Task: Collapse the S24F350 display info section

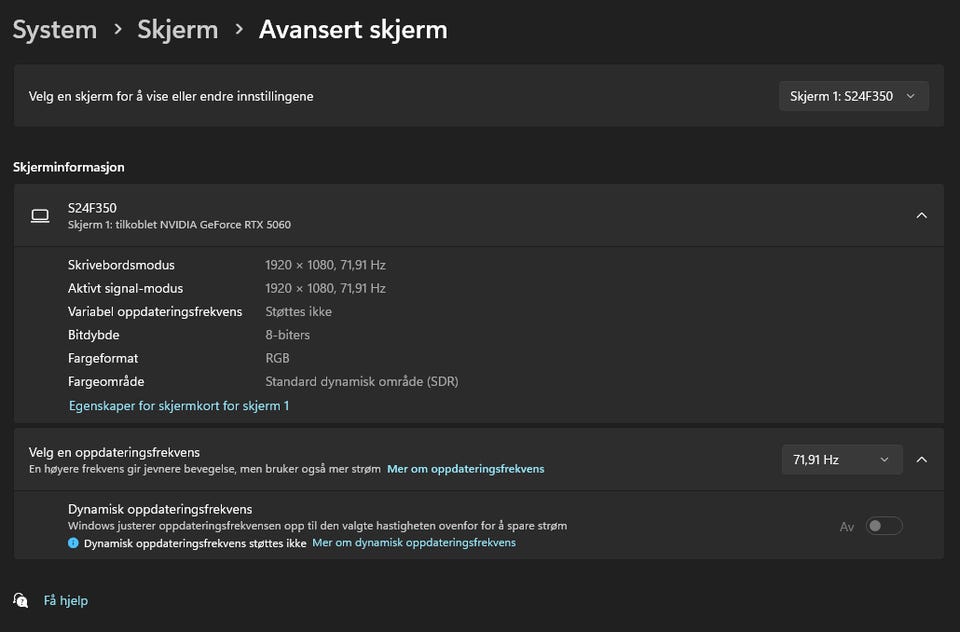Action: pos(921,216)
